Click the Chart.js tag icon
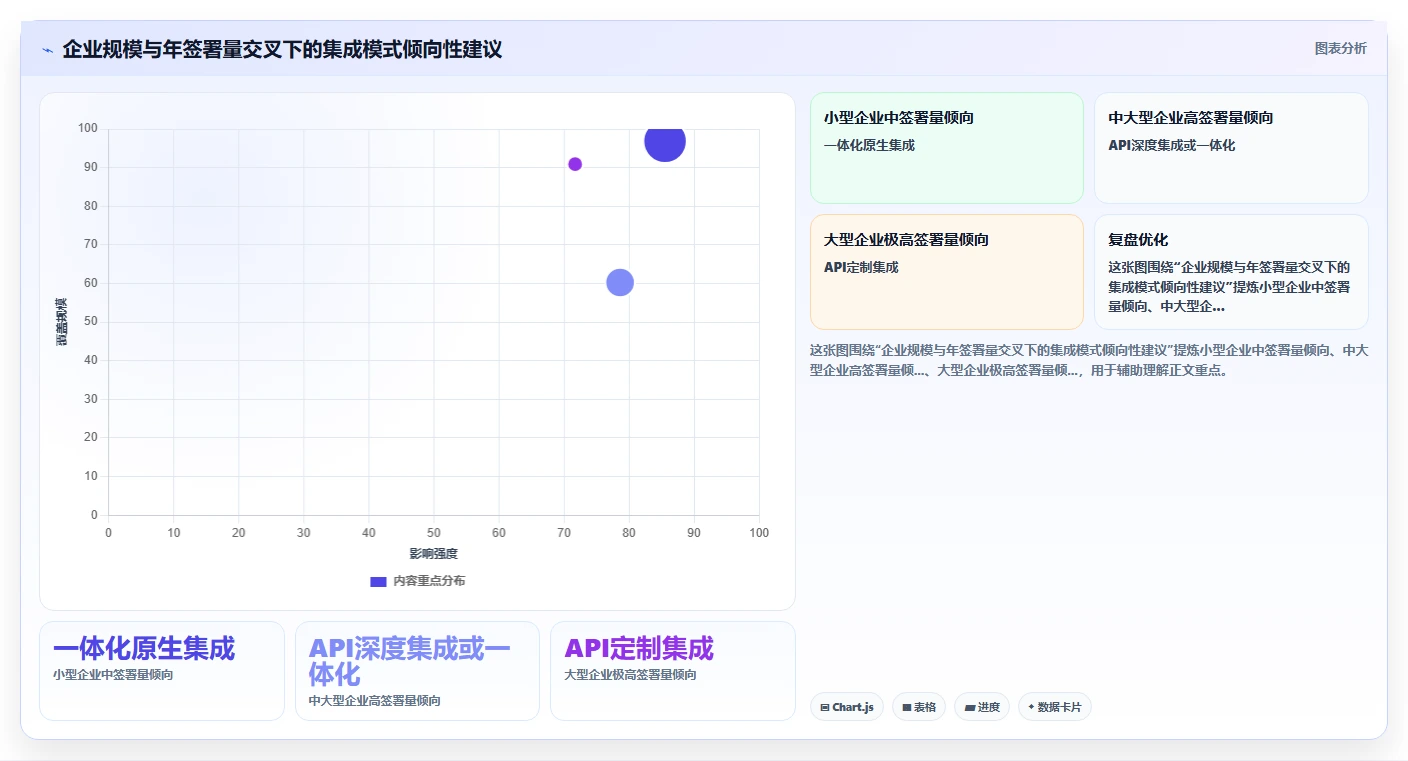This screenshot has height=761, width=1408. (x=825, y=707)
